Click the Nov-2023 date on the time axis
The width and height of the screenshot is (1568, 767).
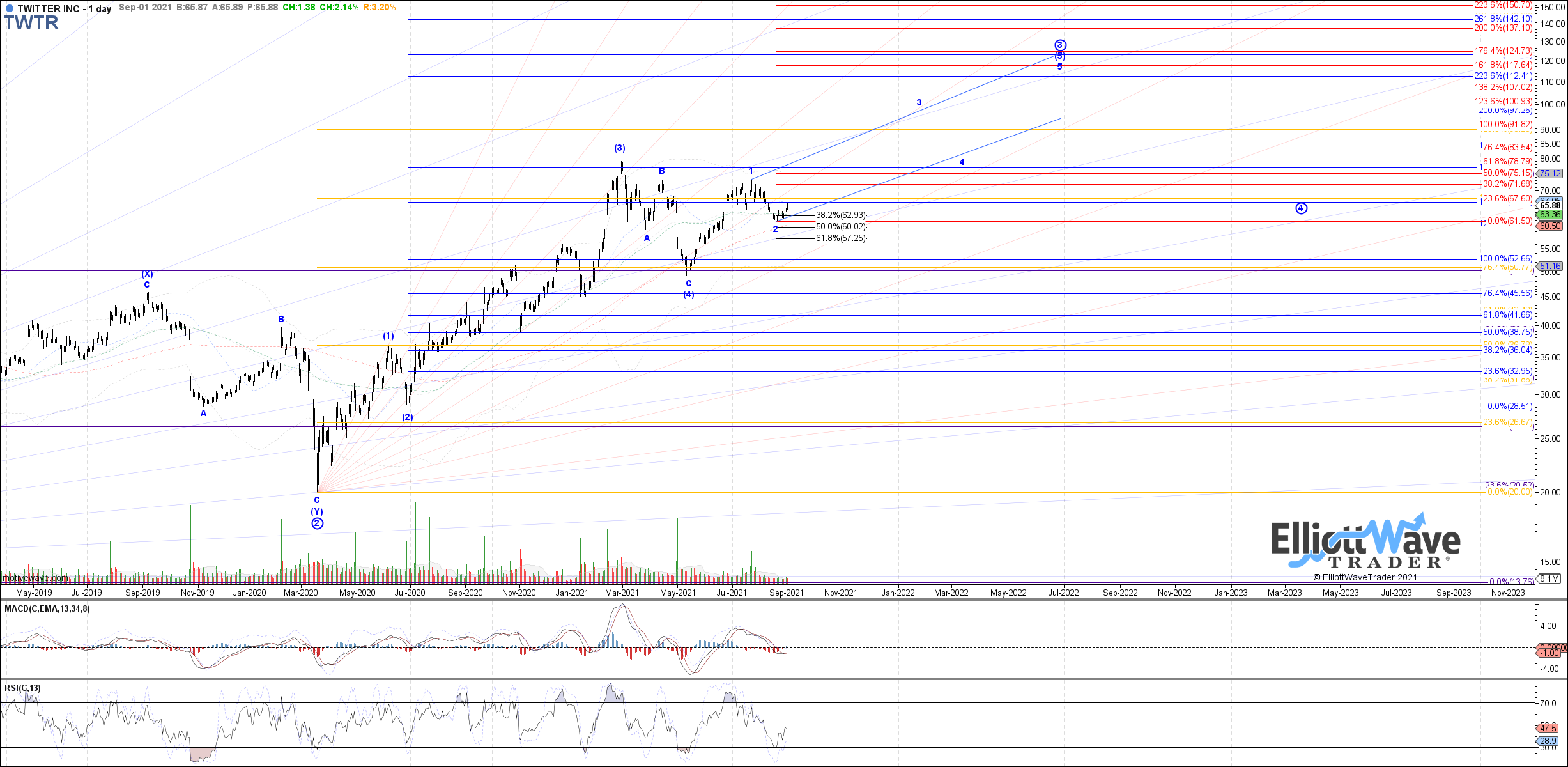[1508, 593]
